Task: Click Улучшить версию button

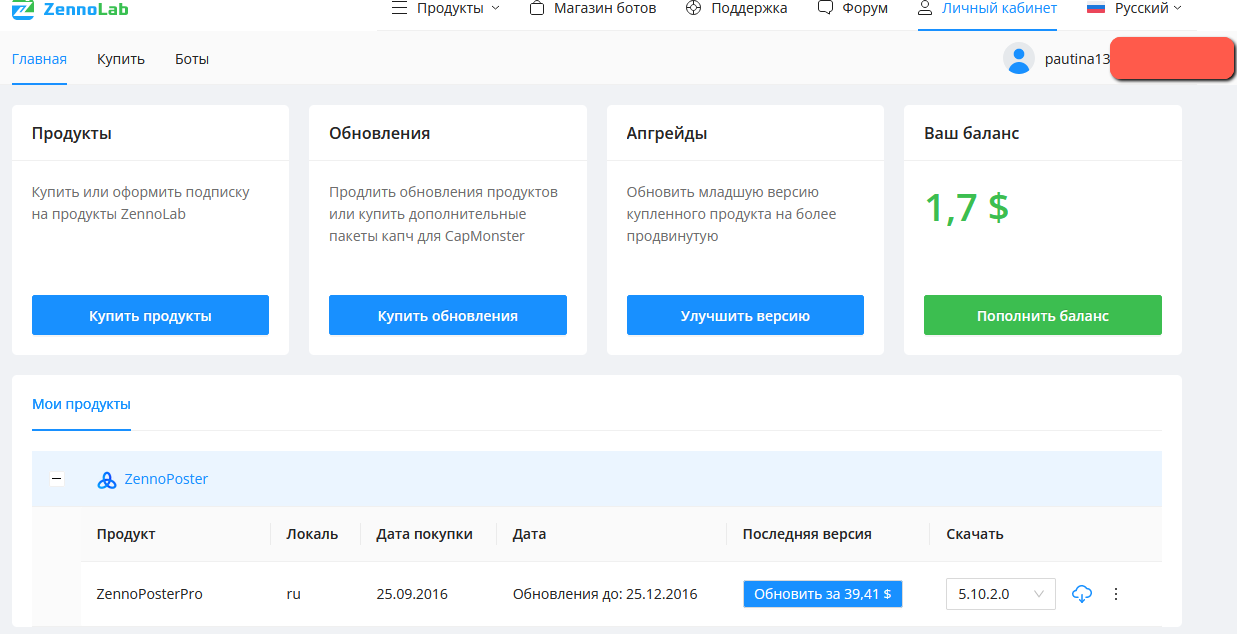Action: coord(745,315)
